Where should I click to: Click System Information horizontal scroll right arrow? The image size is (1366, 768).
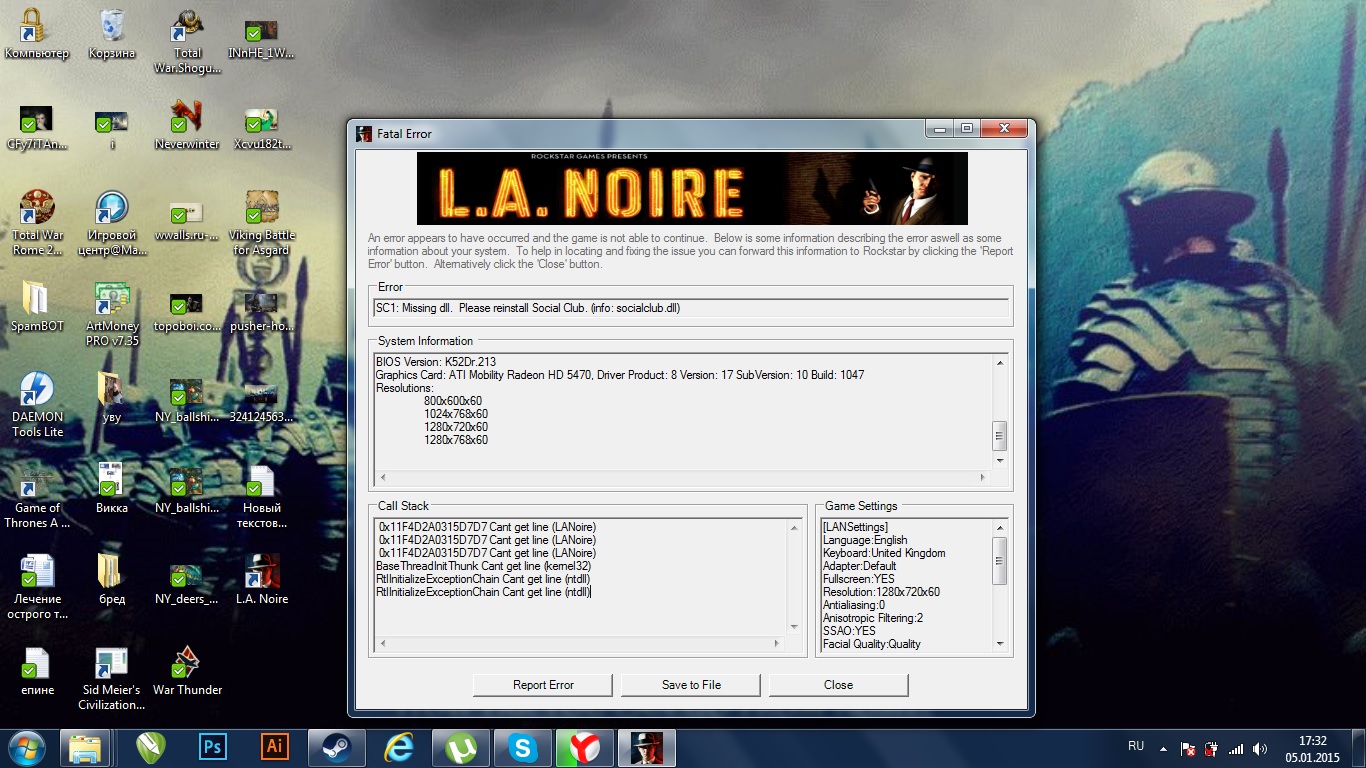pyautogui.click(x=983, y=478)
